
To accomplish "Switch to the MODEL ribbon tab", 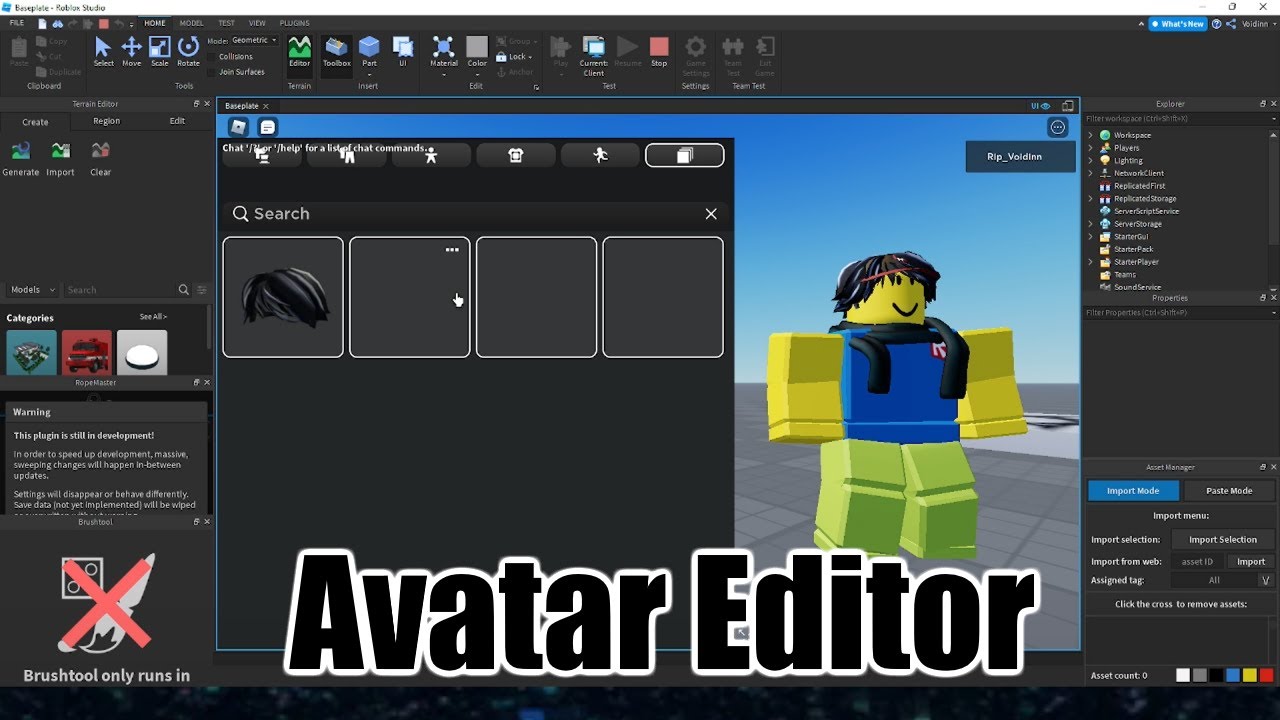I will click(191, 22).
